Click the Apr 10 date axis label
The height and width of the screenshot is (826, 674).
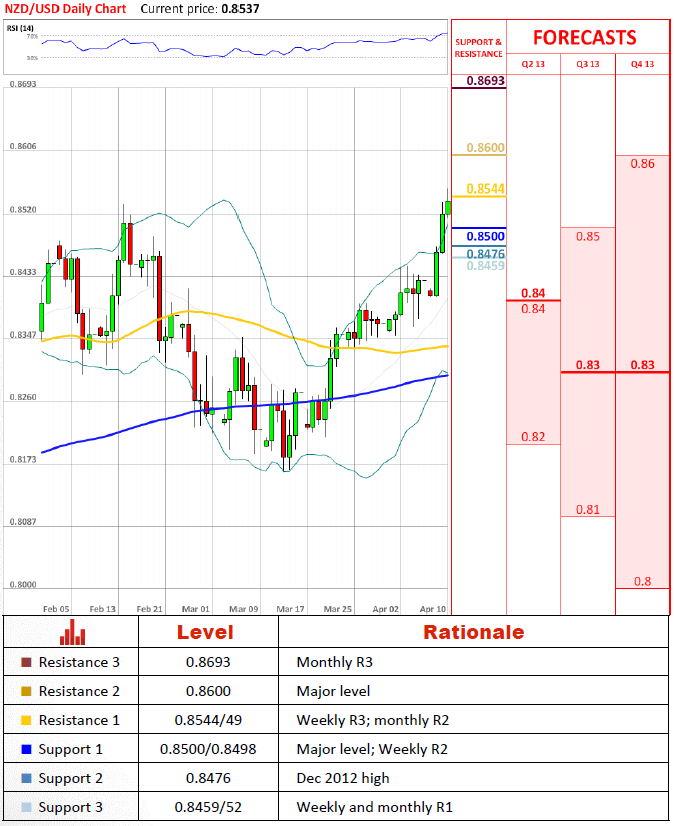tap(433, 609)
